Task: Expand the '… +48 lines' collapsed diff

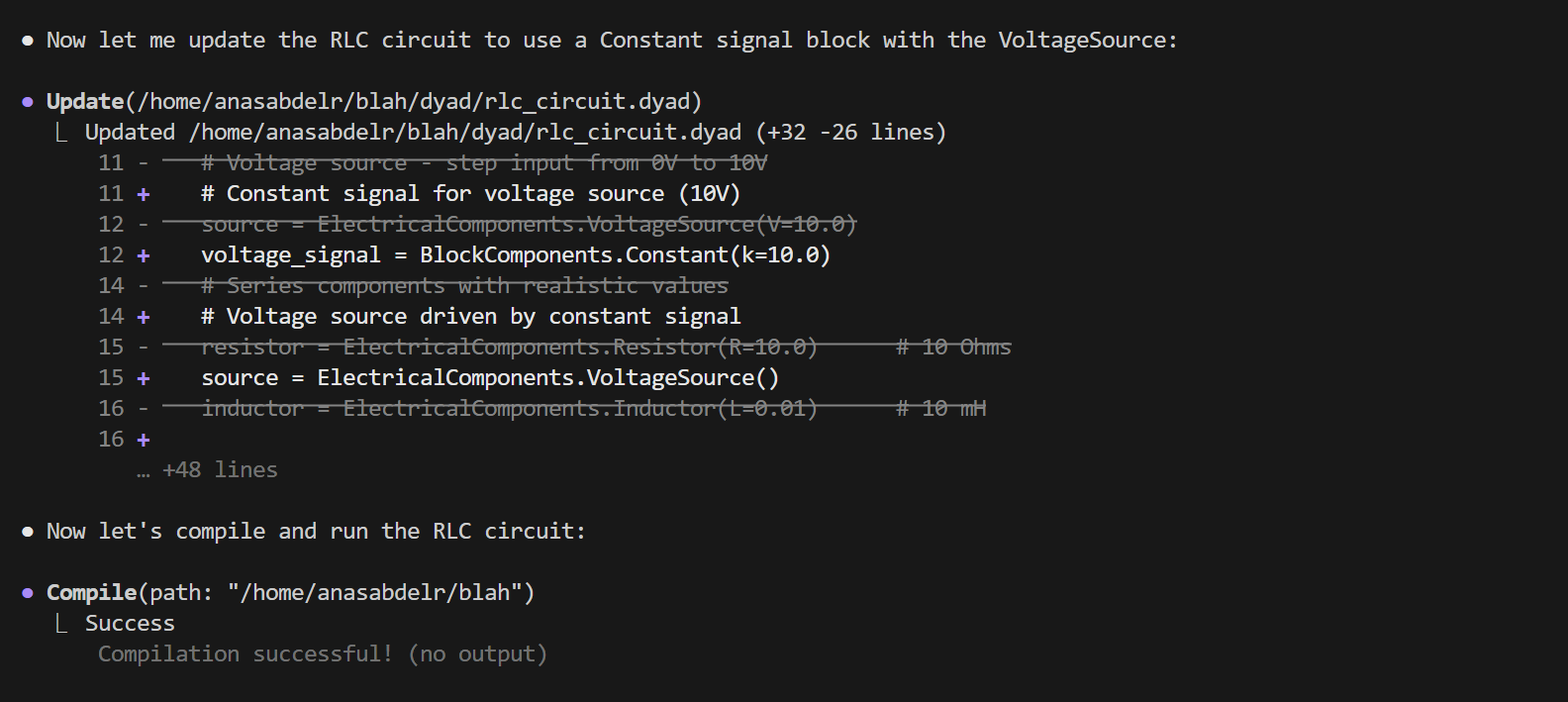Action: tap(208, 470)
